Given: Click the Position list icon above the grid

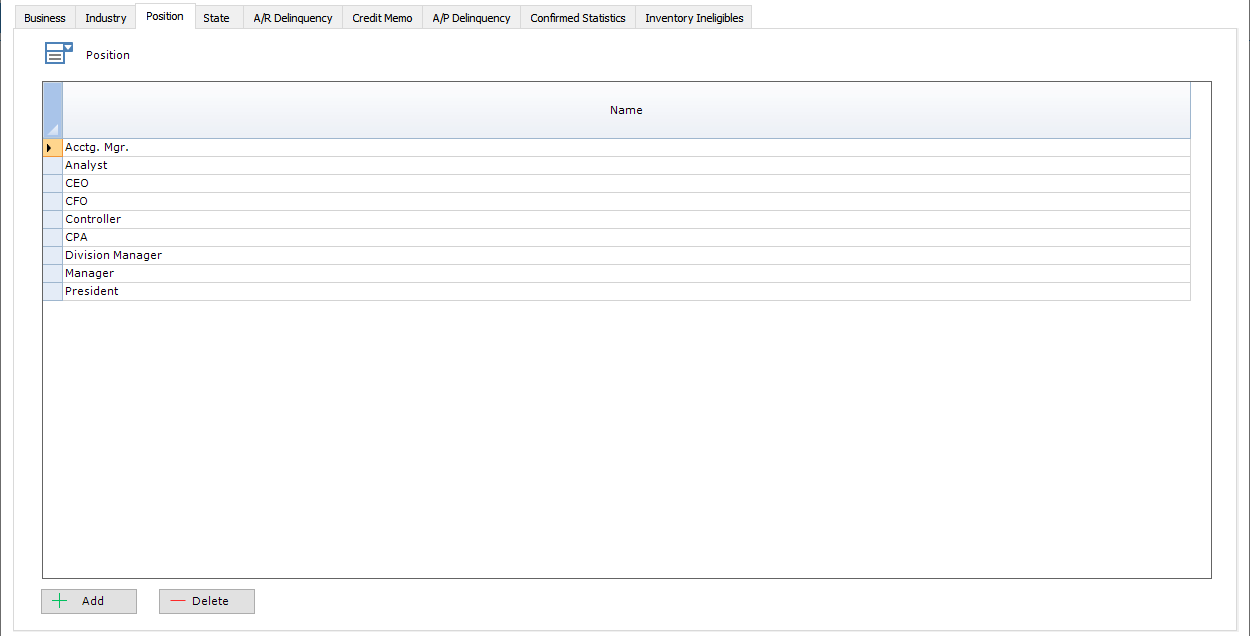Looking at the screenshot, I should point(58,52).
